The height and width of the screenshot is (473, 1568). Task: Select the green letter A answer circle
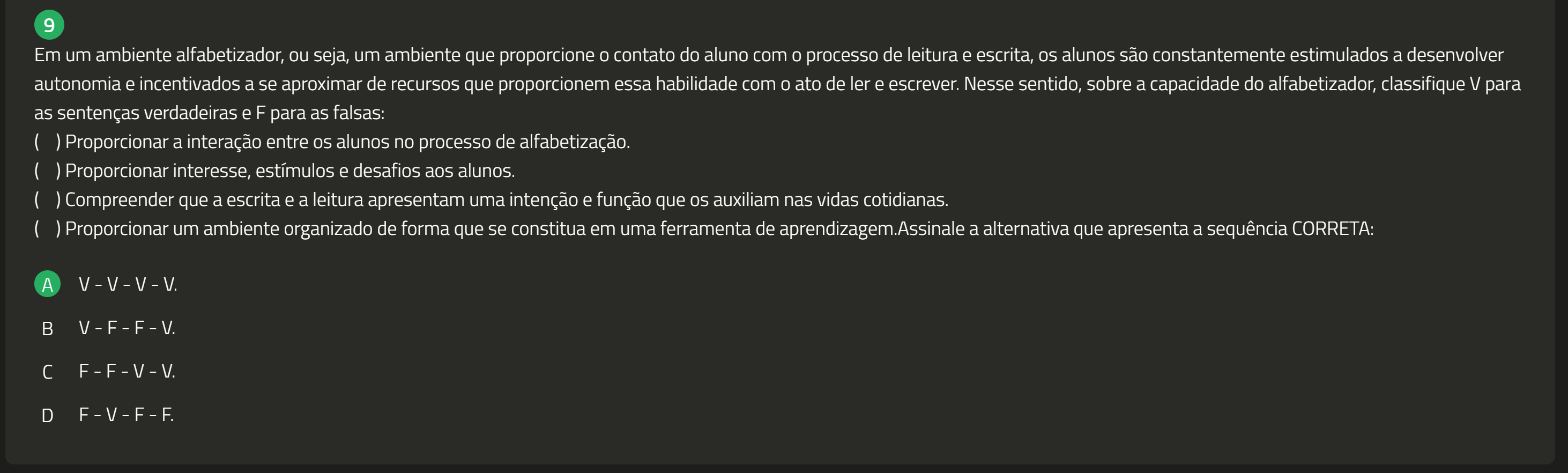coord(48,284)
